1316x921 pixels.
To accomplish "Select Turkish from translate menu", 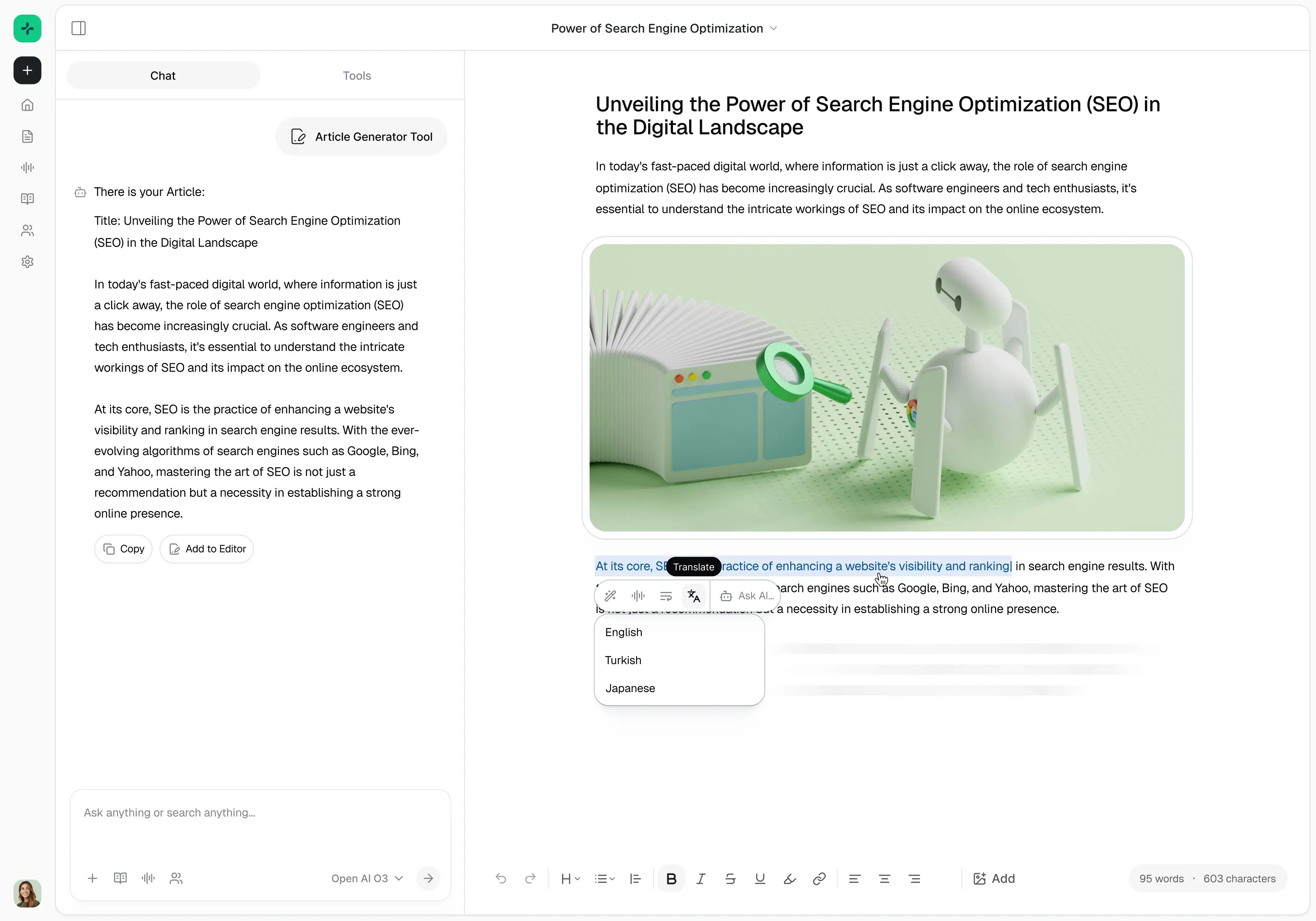I will pyautogui.click(x=623, y=660).
